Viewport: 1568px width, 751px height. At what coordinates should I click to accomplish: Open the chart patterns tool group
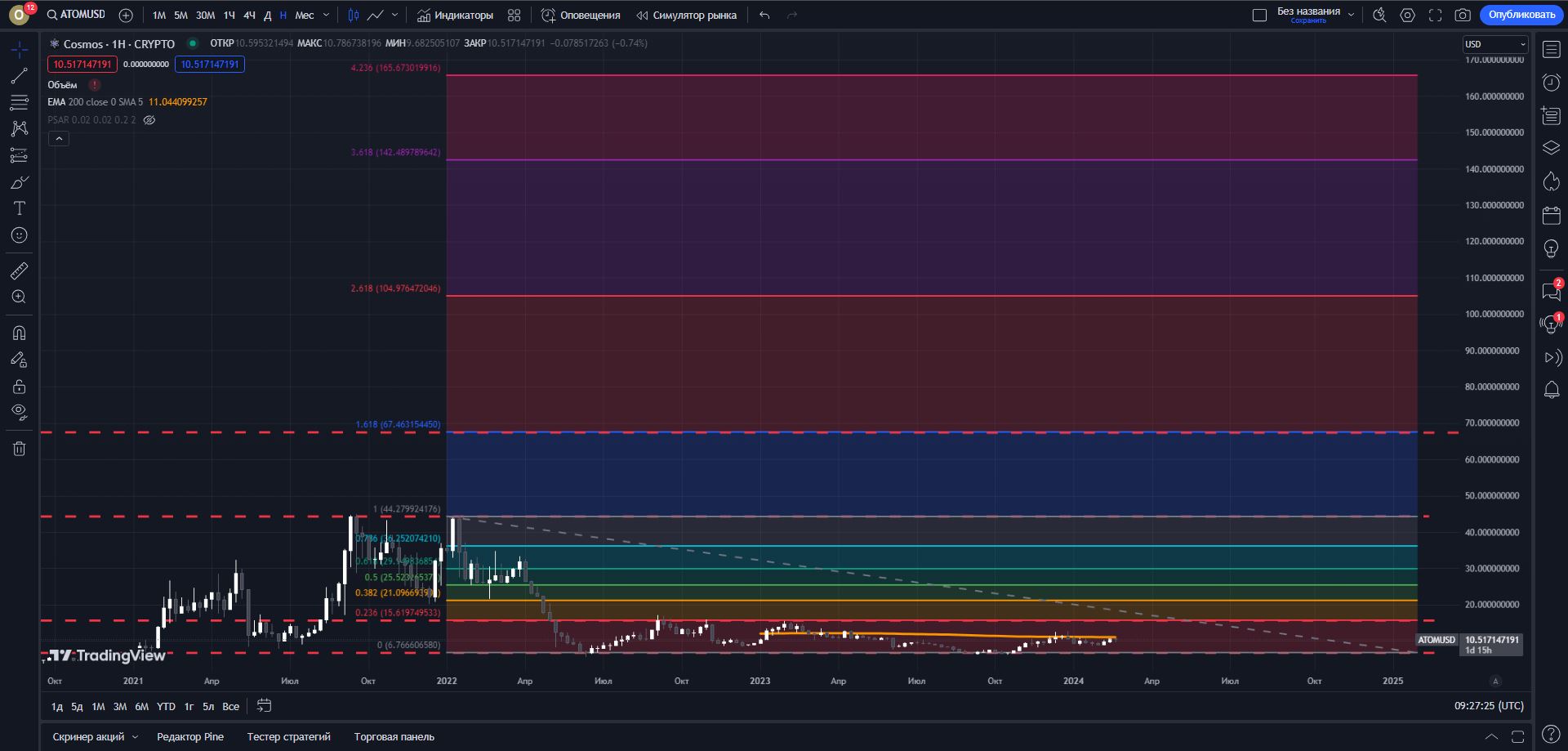19,128
